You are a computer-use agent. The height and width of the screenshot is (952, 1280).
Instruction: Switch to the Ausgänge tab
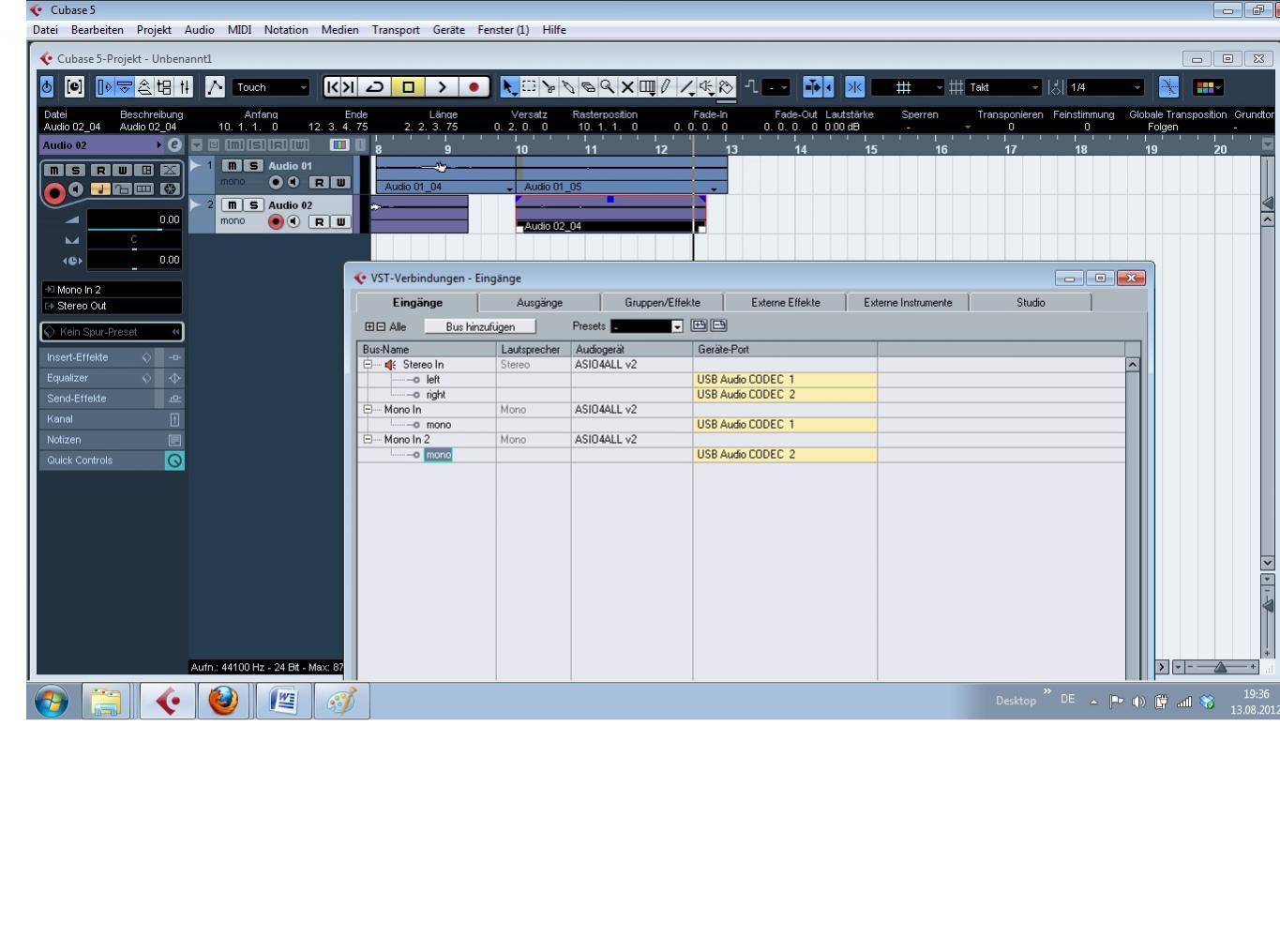pyautogui.click(x=539, y=303)
